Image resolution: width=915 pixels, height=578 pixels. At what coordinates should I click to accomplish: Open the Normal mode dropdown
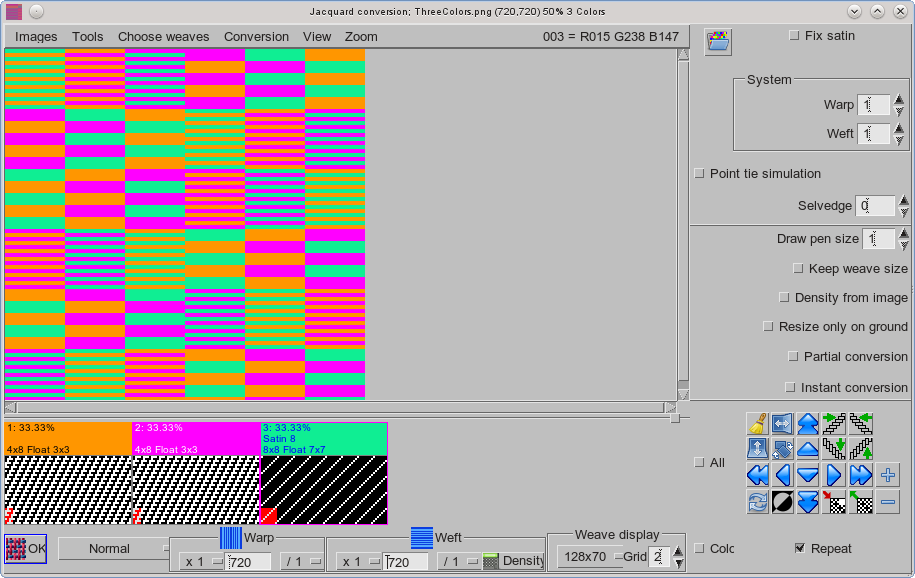click(x=114, y=549)
